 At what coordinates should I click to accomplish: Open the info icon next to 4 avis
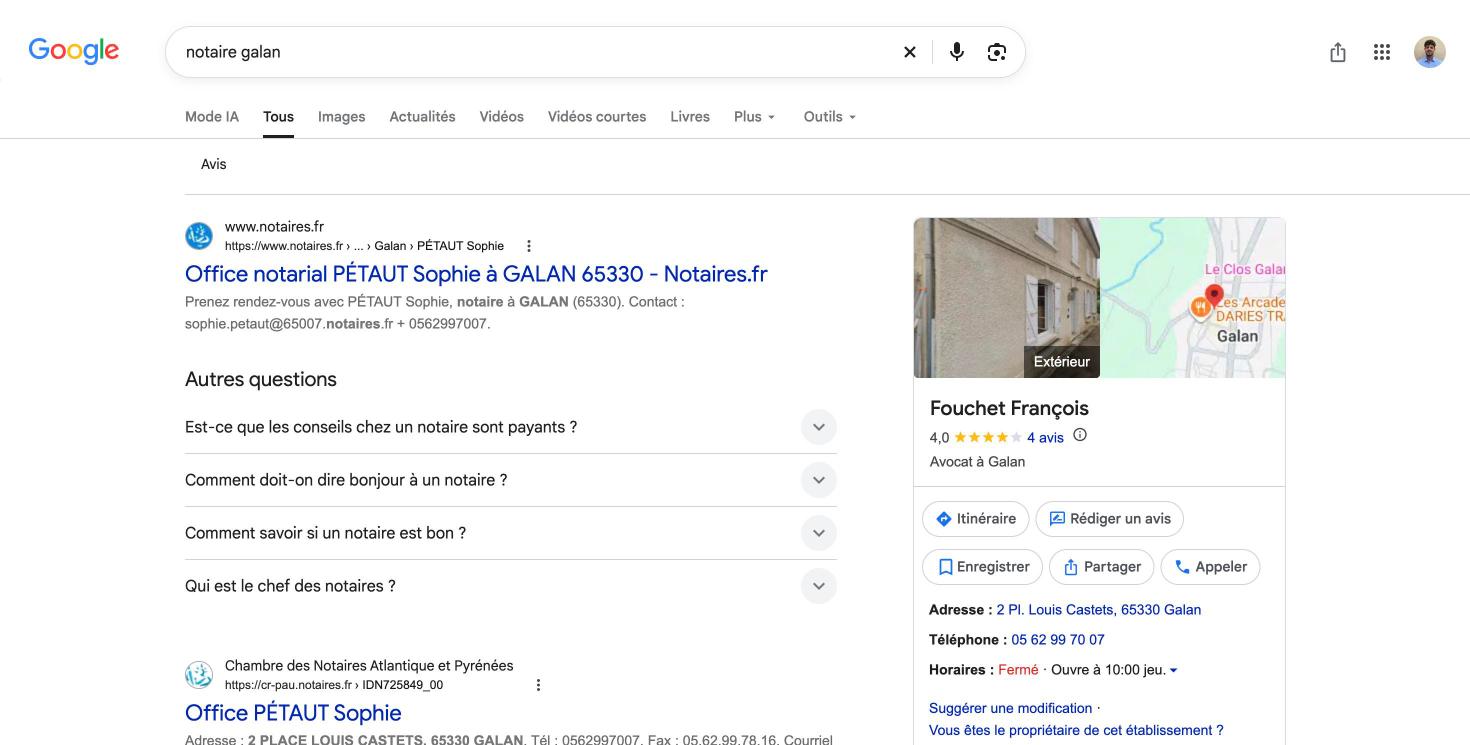pyautogui.click(x=1080, y=435)
